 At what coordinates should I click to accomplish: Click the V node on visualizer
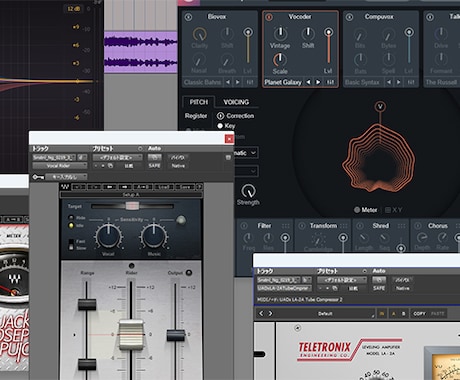380,107
